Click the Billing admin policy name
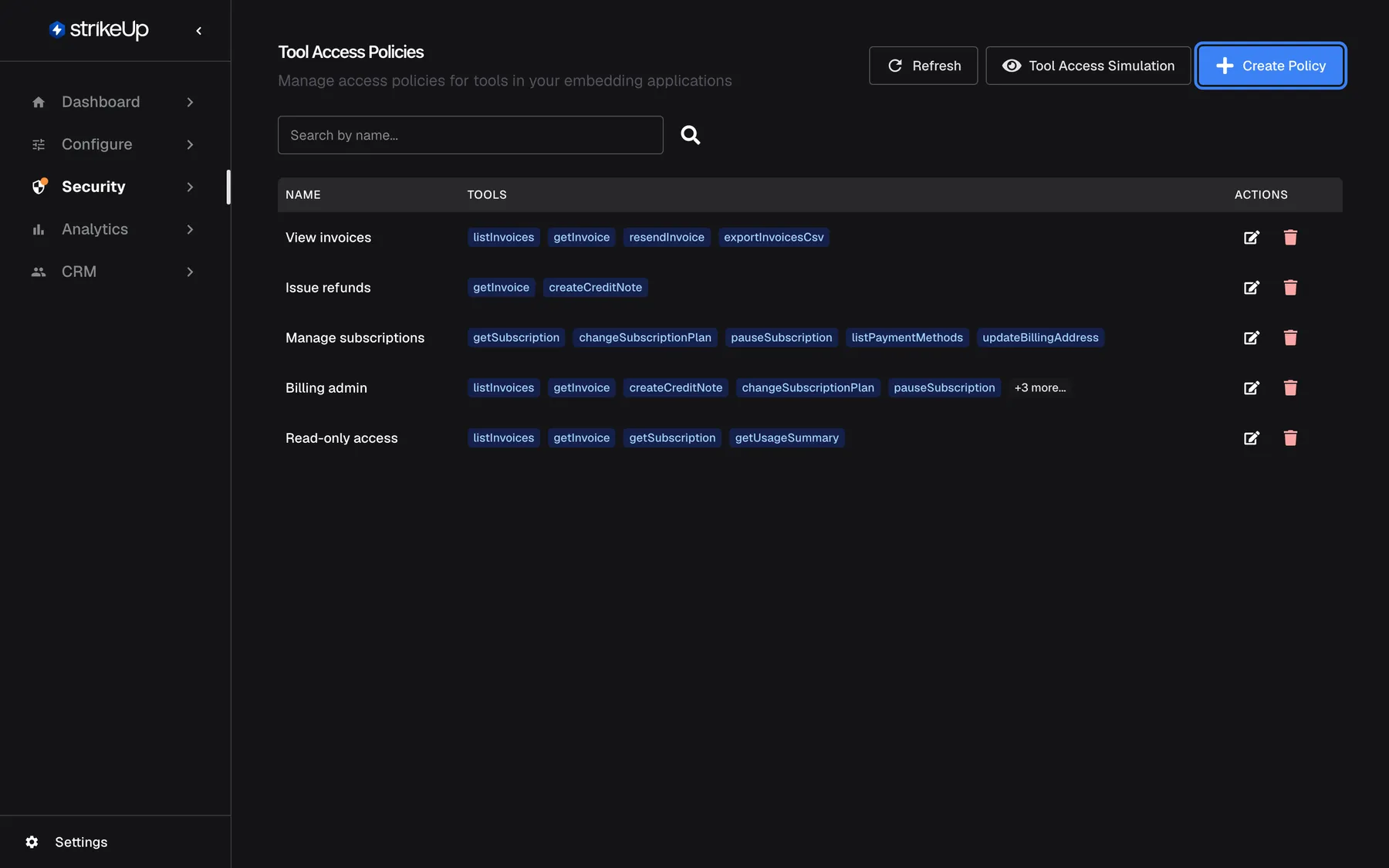The width and height of the screenshot is (1389, 868). point(326,388)
